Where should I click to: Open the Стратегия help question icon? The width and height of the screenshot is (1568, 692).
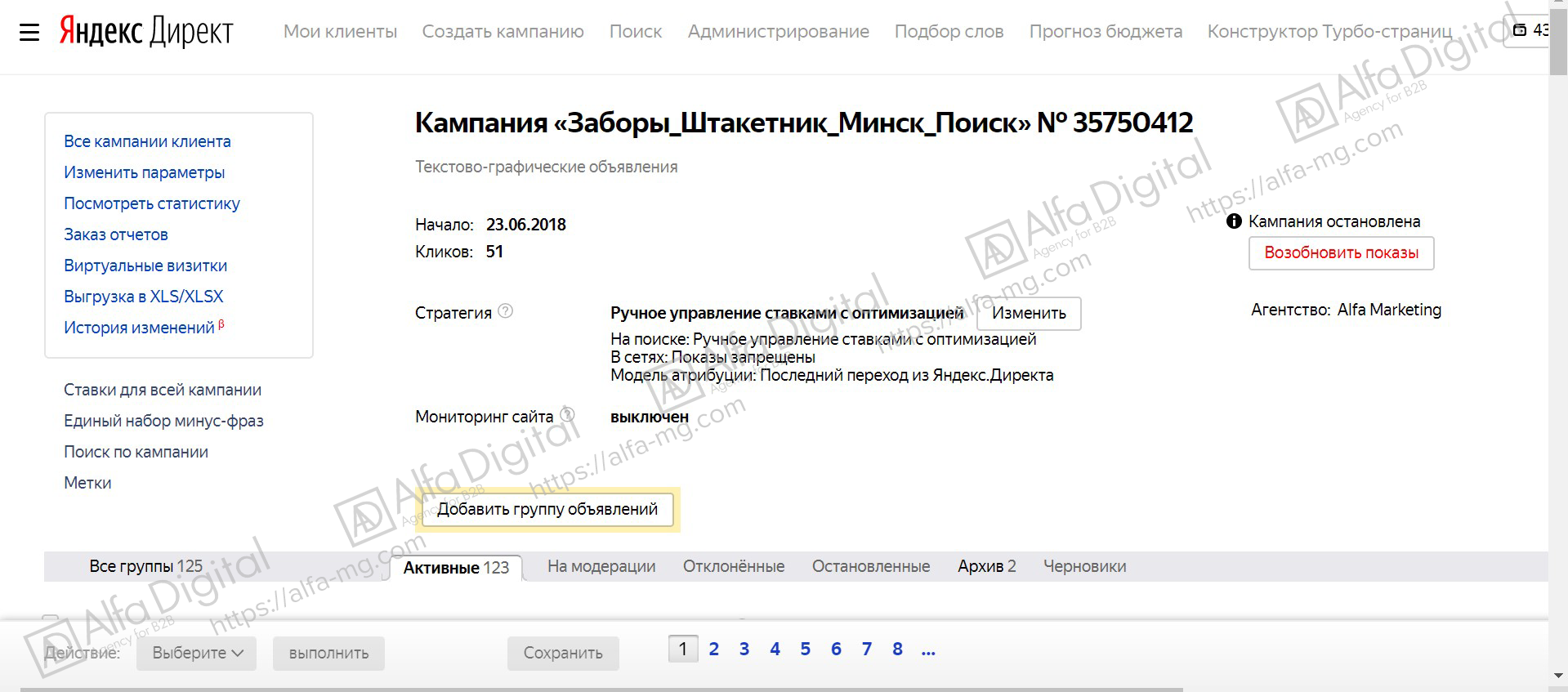506,311
